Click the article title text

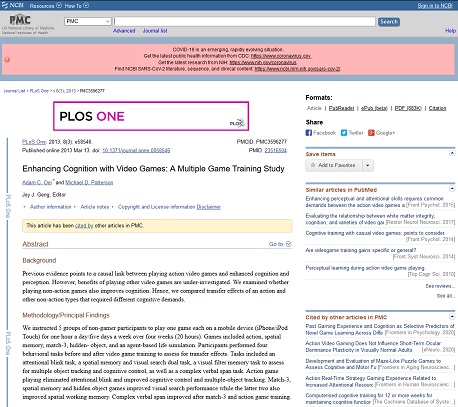pyautogui.click(x=153, y=169)
